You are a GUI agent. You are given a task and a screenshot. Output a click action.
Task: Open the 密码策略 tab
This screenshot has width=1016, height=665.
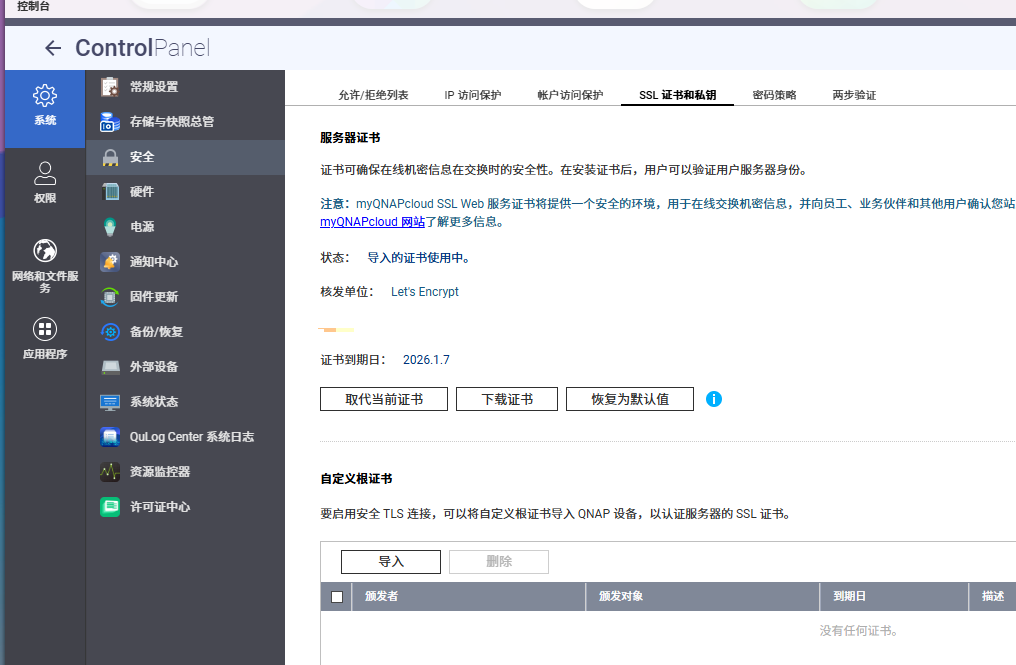pos(774,95)
